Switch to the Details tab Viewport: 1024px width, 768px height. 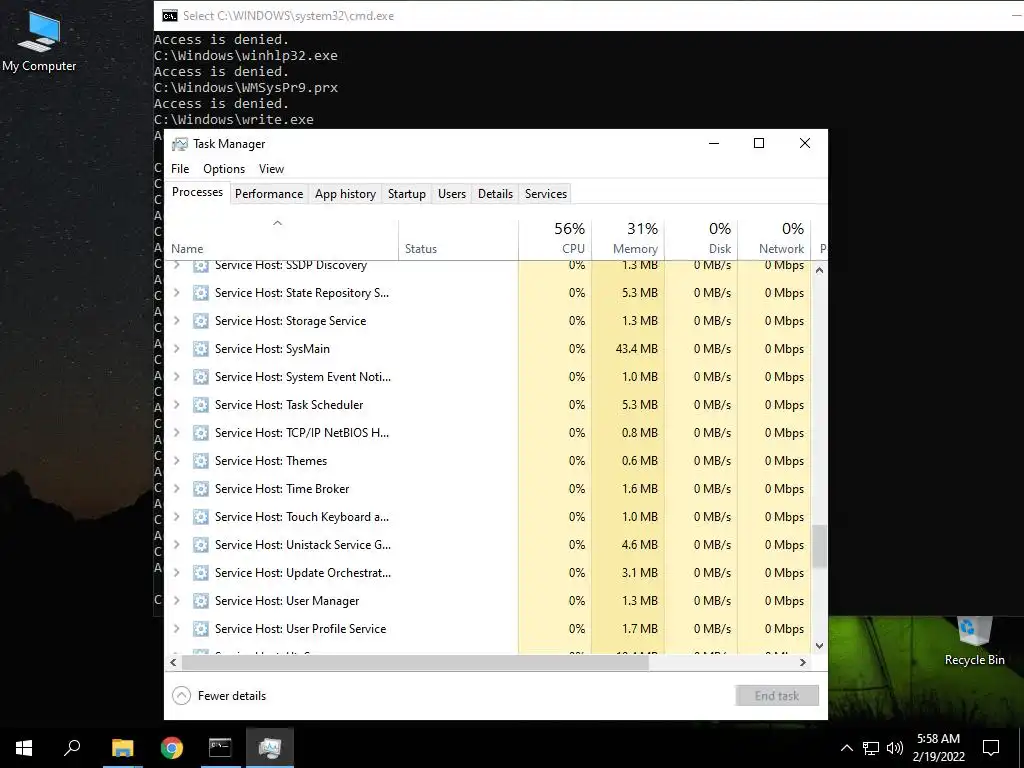pyautogui.click(x=495, y=194)
